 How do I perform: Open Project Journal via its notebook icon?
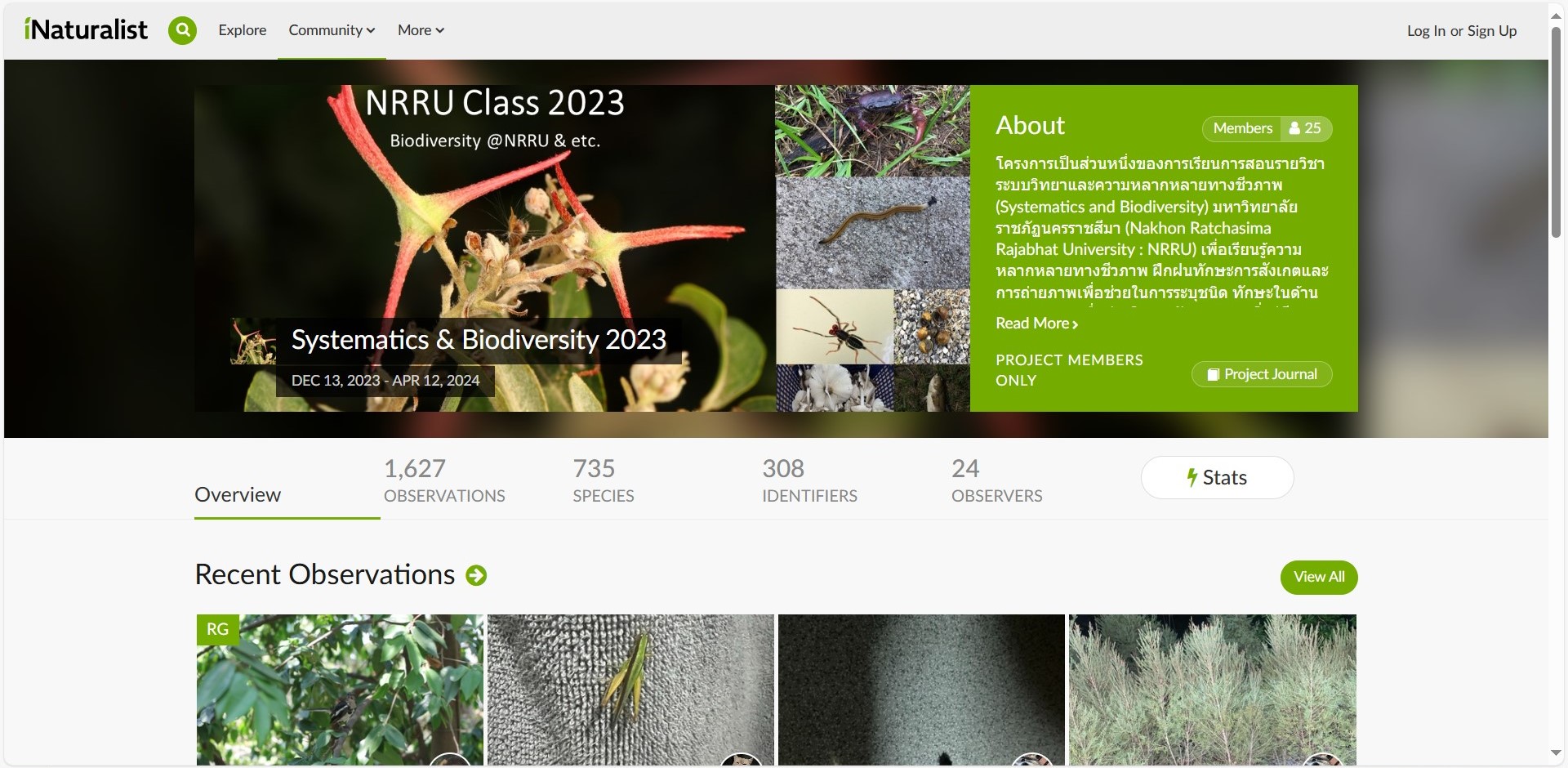pyautogui.click(x=1214, y=374)
